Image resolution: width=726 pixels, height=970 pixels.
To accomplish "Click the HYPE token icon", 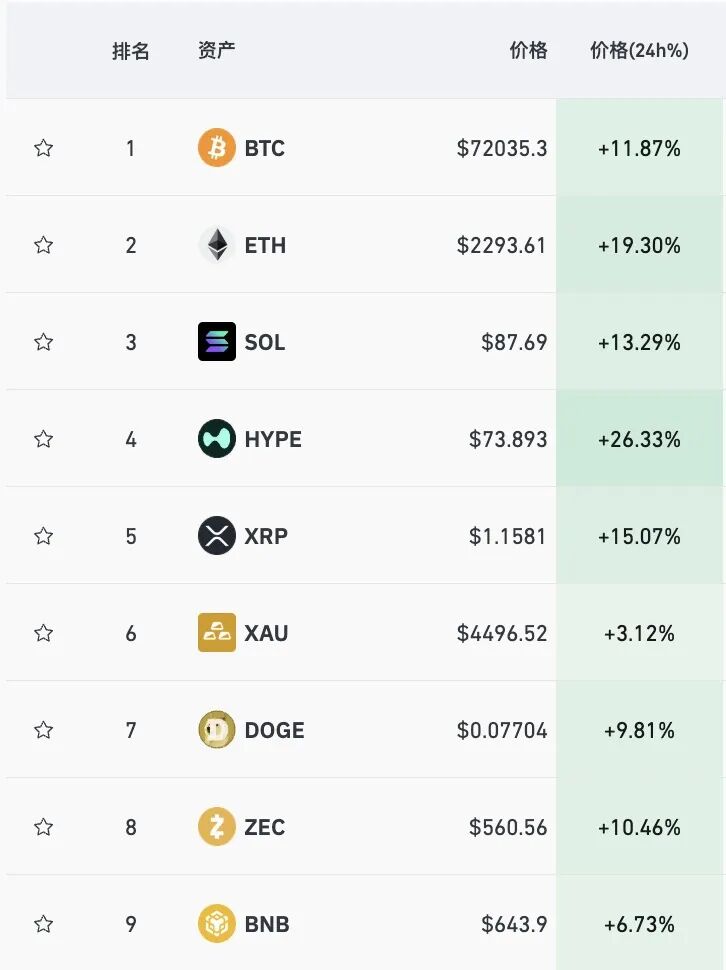I will (x=216, y=439).
